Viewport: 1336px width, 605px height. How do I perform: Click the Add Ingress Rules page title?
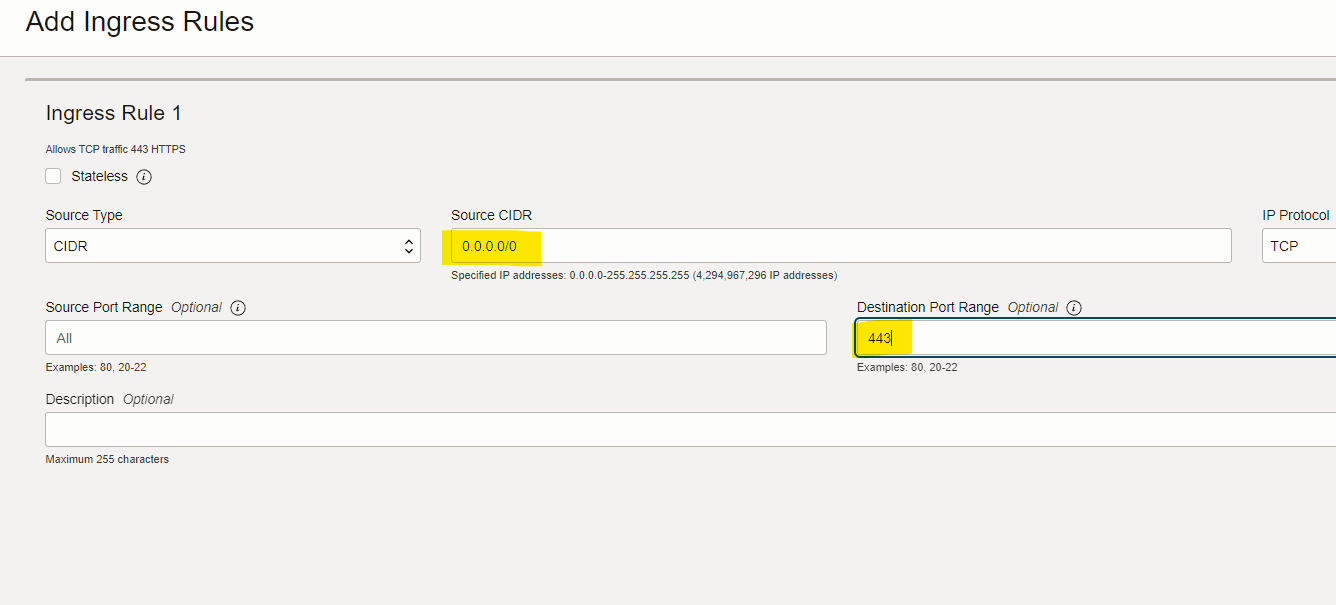coord(139,22)
